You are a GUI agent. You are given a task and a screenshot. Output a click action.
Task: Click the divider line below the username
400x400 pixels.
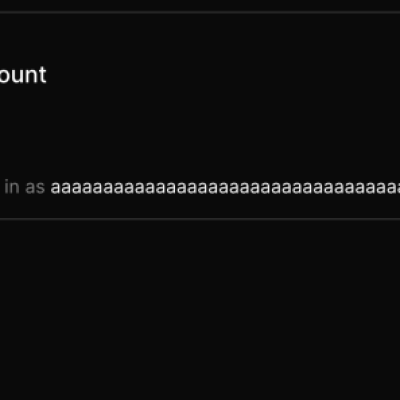200,219
